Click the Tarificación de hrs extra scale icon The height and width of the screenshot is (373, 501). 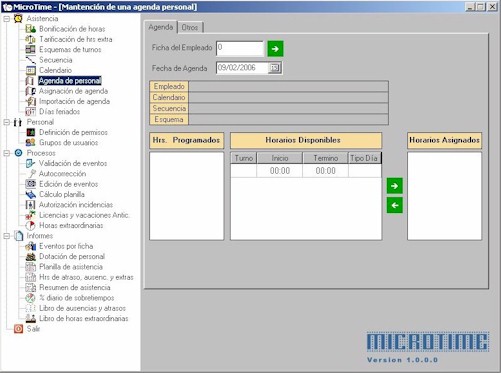pos(31,39)
